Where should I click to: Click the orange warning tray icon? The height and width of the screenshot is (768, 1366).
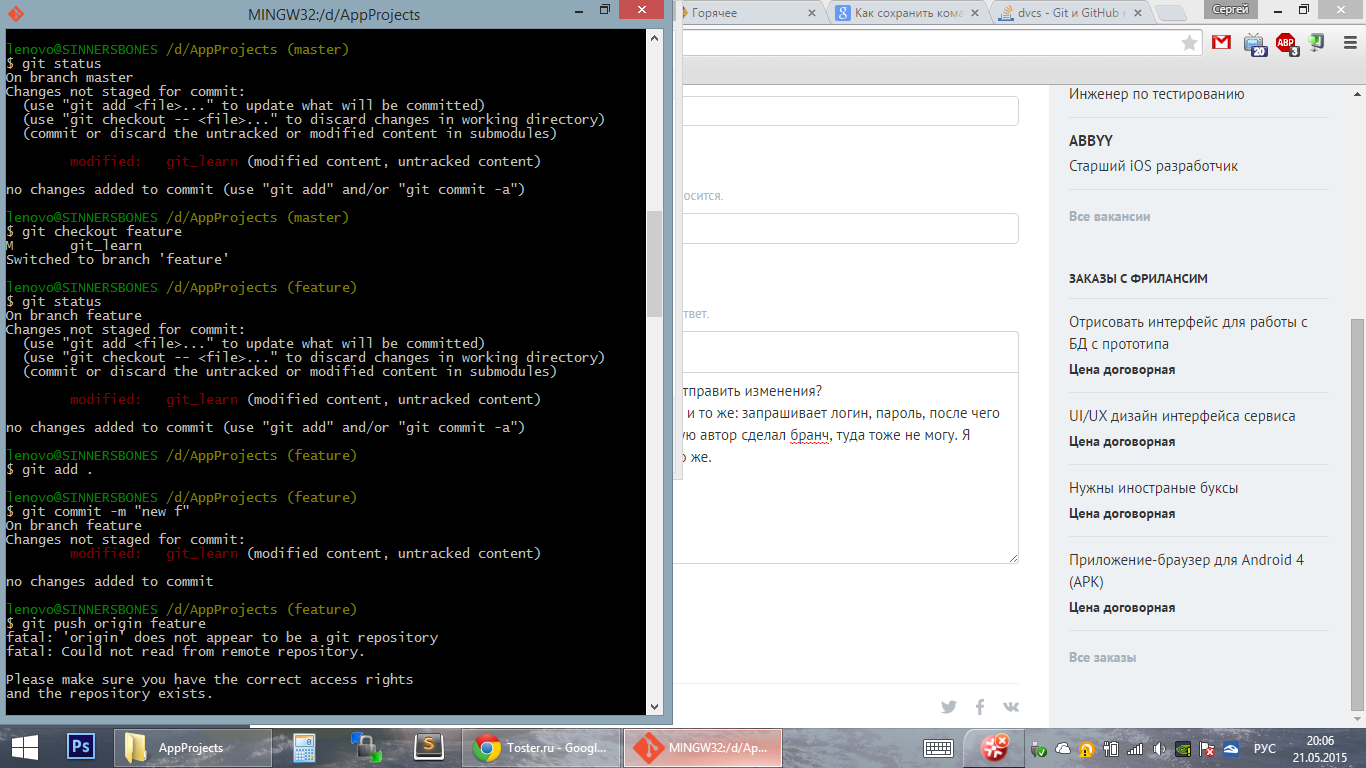tap(1087, 748)
